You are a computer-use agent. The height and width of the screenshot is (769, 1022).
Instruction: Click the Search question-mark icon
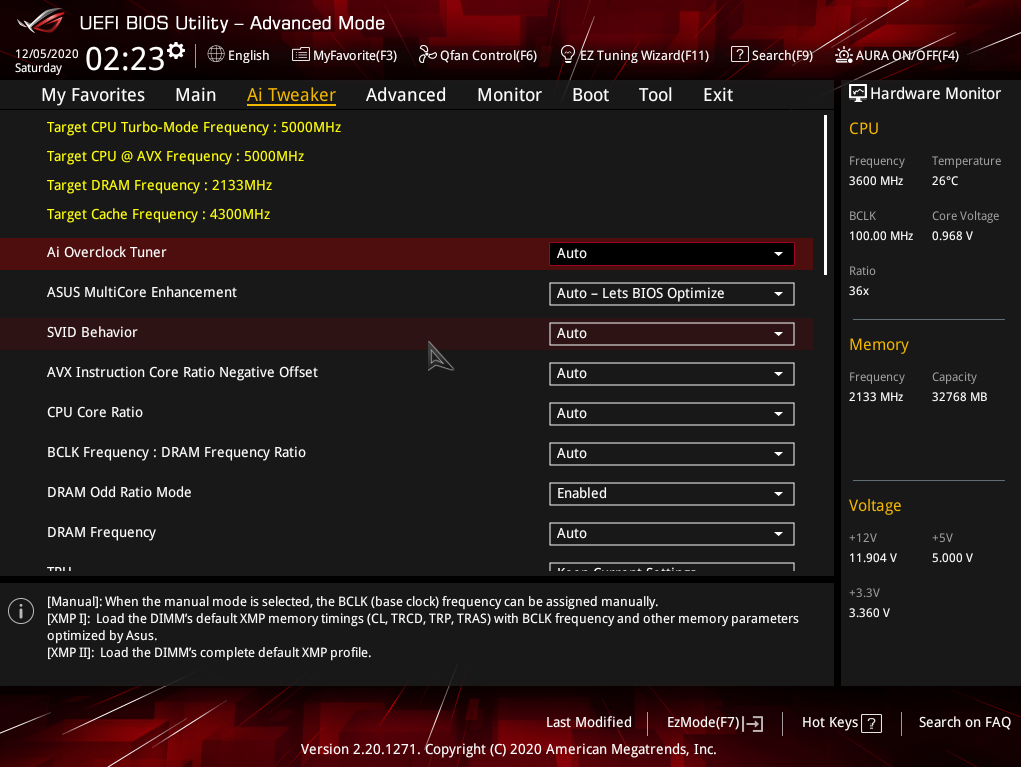[739, 54]
